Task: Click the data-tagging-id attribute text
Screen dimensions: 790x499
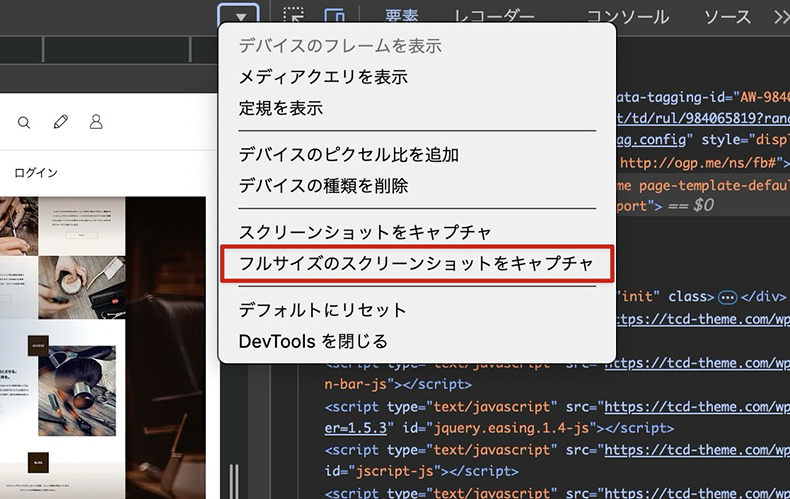Action: [703, 96]
